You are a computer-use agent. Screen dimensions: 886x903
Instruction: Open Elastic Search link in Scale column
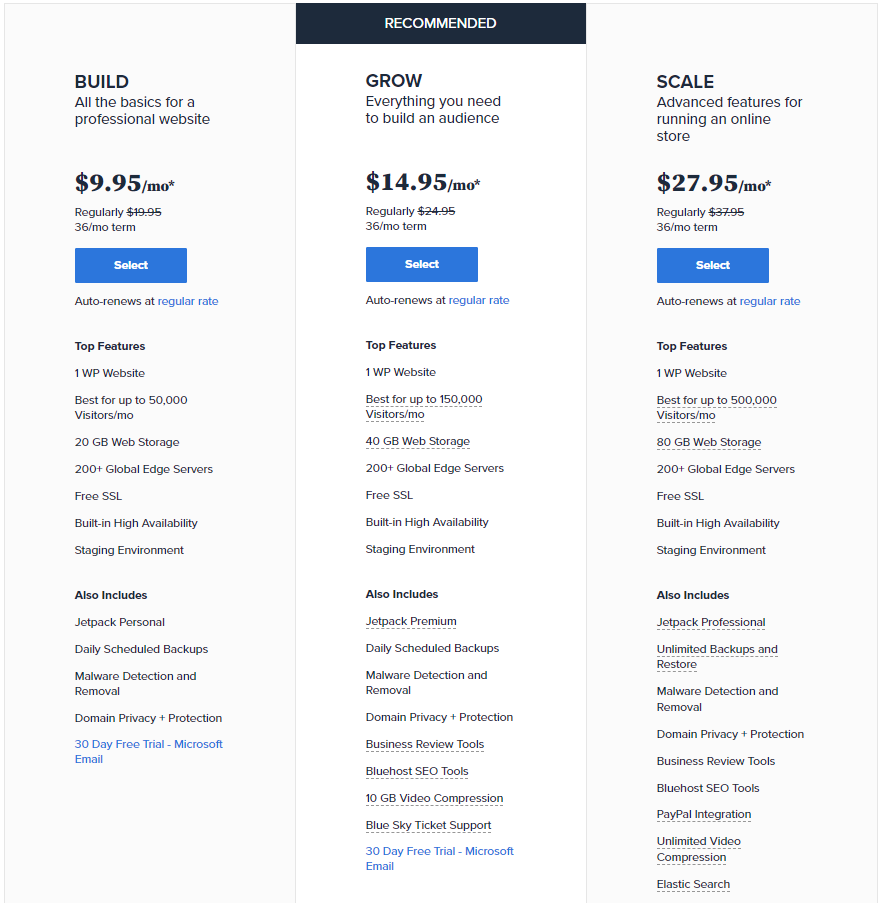click(x=693, y=884)
